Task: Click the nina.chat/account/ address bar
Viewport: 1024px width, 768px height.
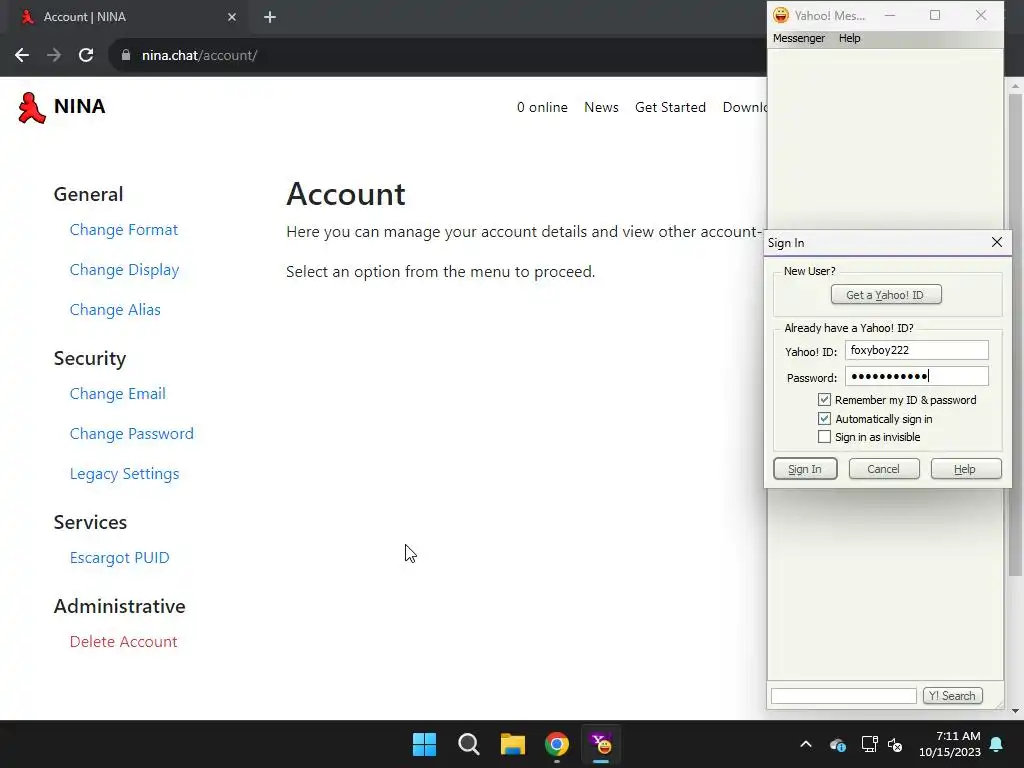Action: (438, 56)
